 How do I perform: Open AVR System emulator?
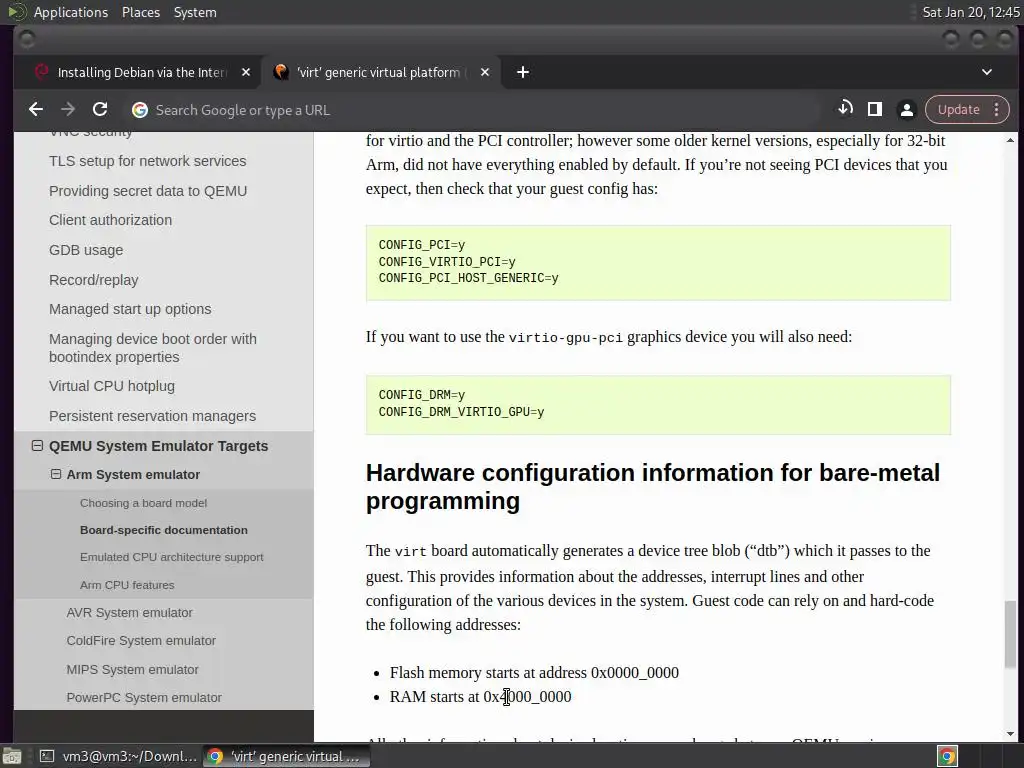129,613
